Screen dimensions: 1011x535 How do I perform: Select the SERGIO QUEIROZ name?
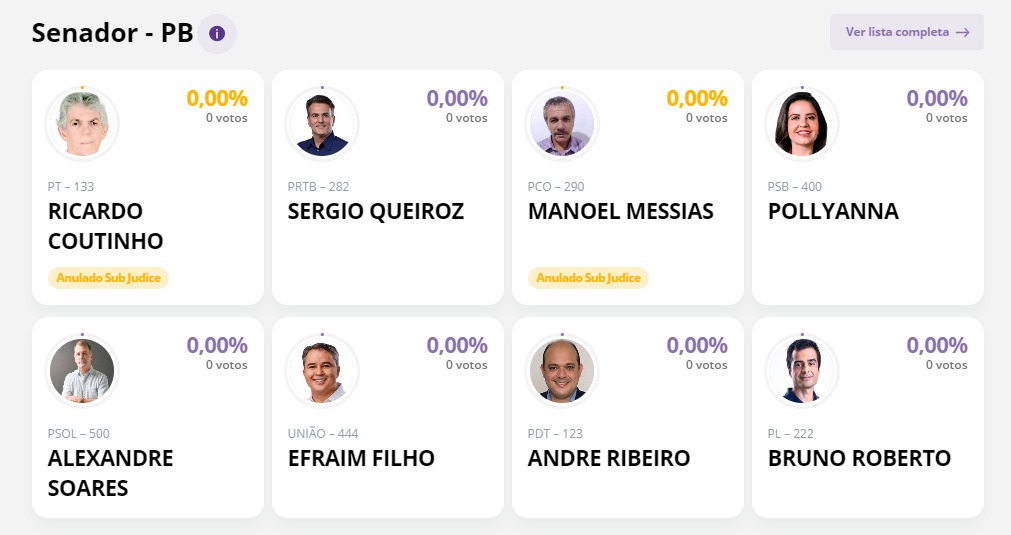click(x=376, y=212)
